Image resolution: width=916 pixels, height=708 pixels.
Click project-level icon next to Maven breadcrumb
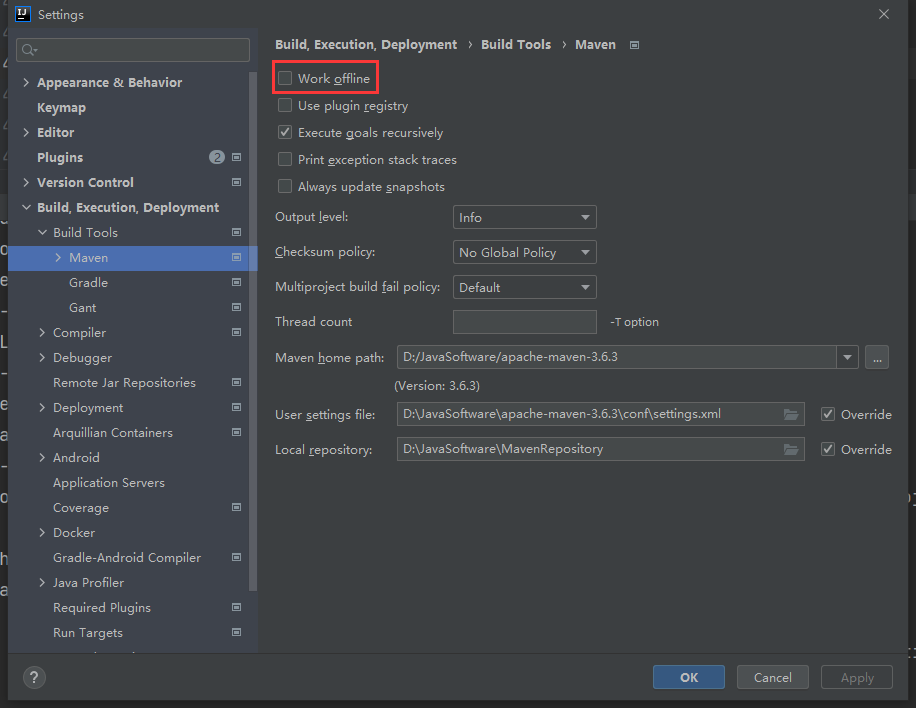click(x=634, y=45)
